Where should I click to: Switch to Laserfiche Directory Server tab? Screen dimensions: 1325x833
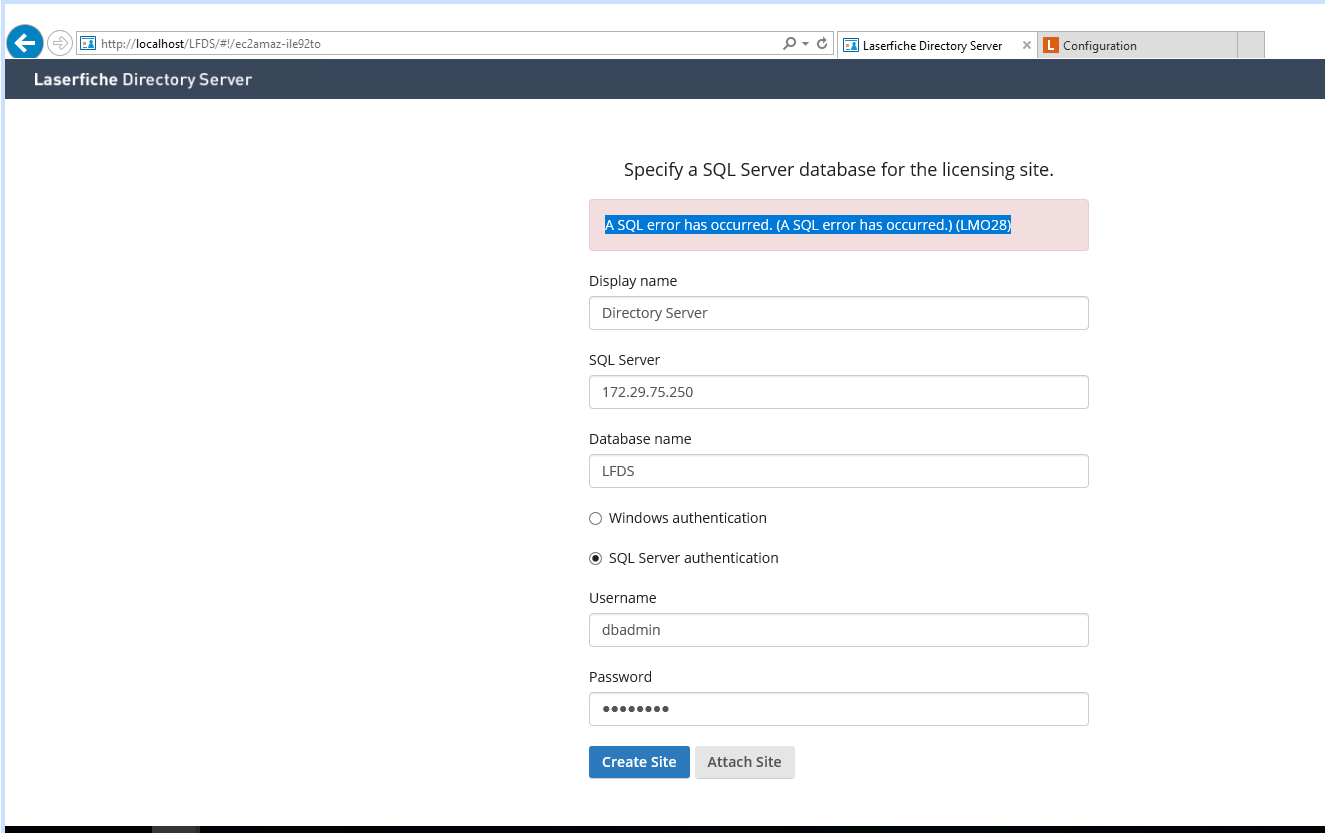931,45
